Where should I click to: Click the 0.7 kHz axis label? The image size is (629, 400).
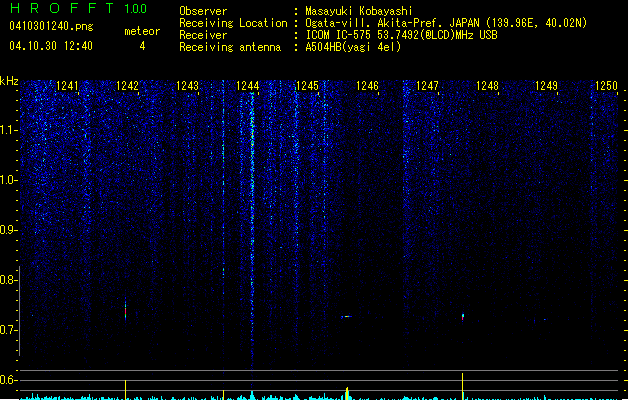(8, 330)
